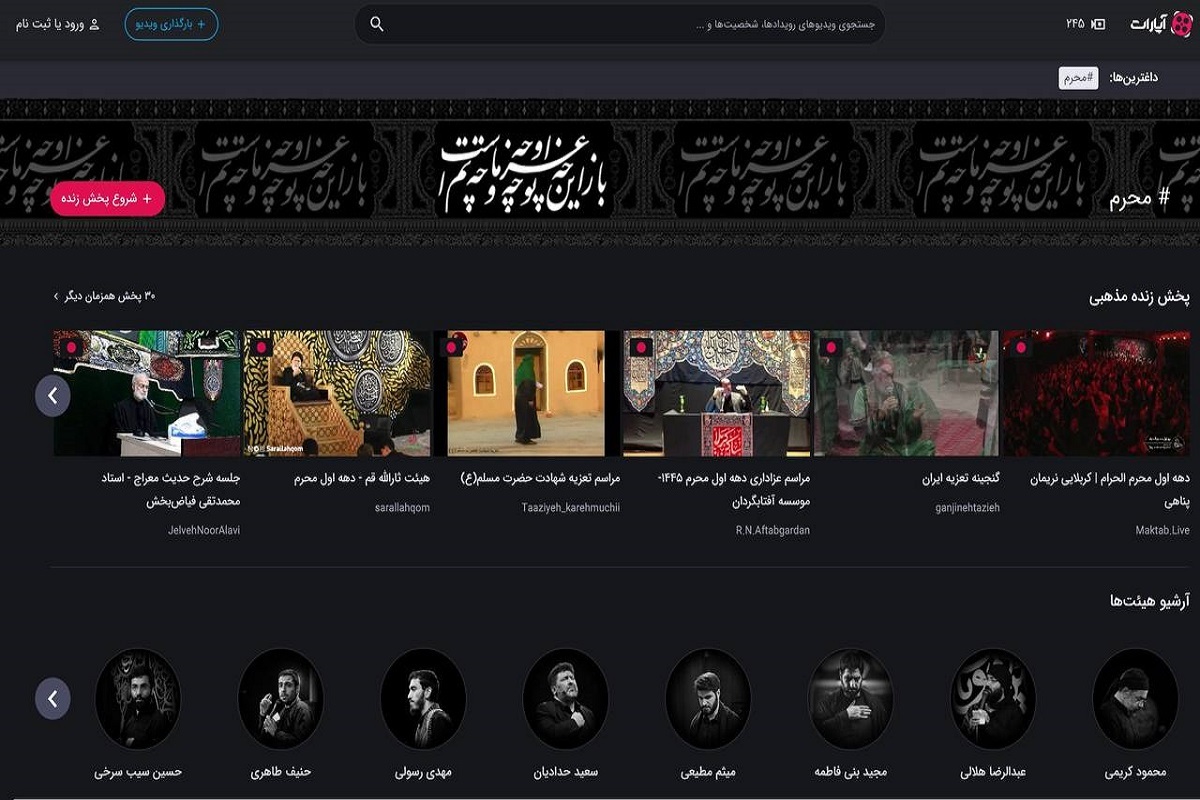The width and height of the screenshot is (1200, 800).
Task: Click the name حسین سیب سرخی
Action: [x=138, y=773]
